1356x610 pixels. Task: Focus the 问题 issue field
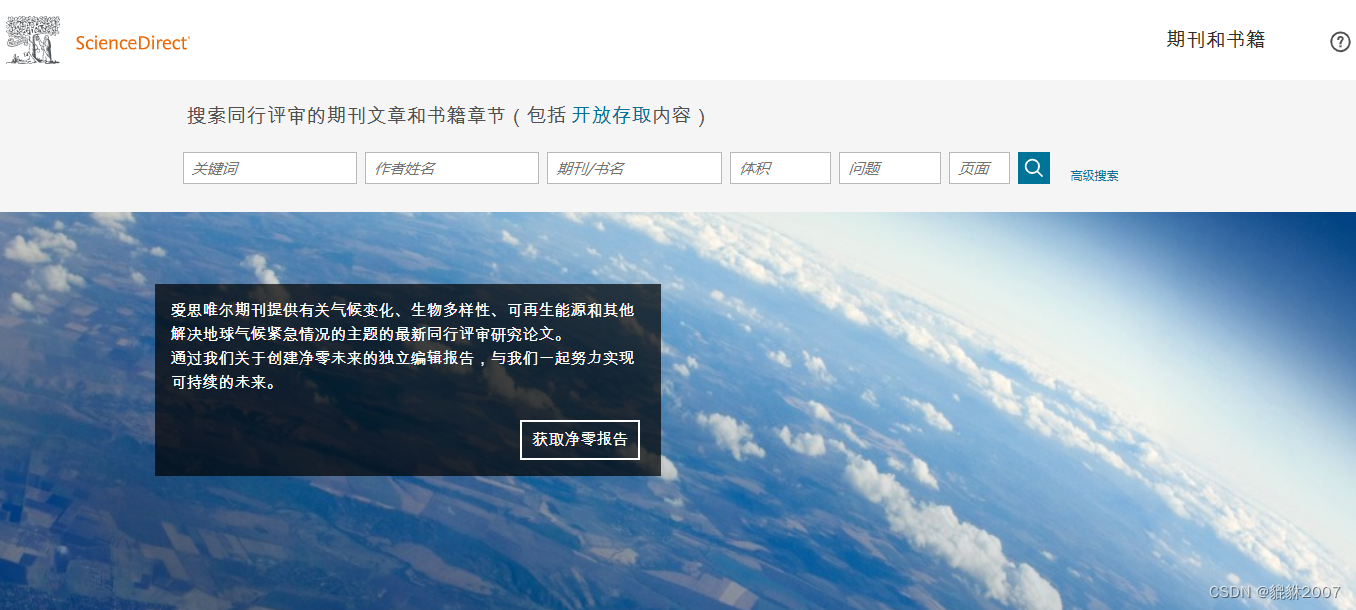pyautogui.click(x=890, y=168)
